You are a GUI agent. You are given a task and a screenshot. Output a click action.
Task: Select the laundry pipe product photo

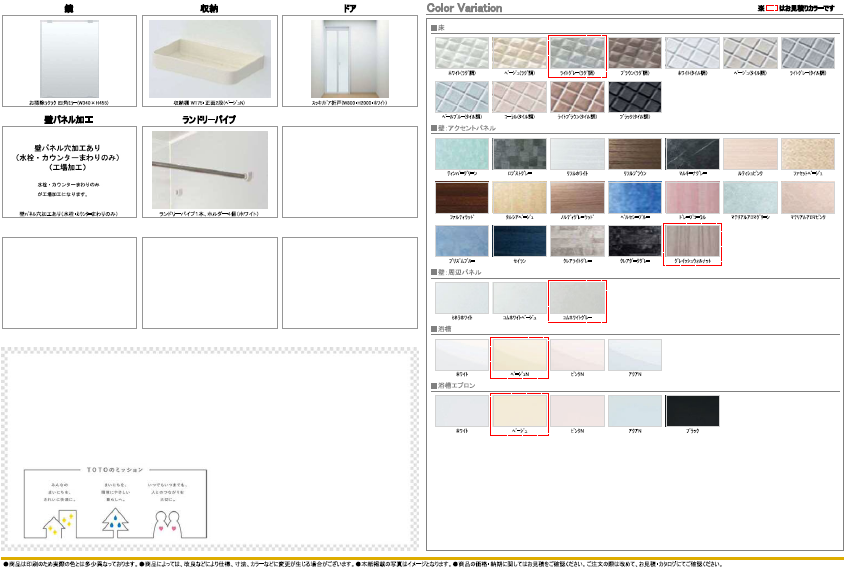click(x=210, y=169)
